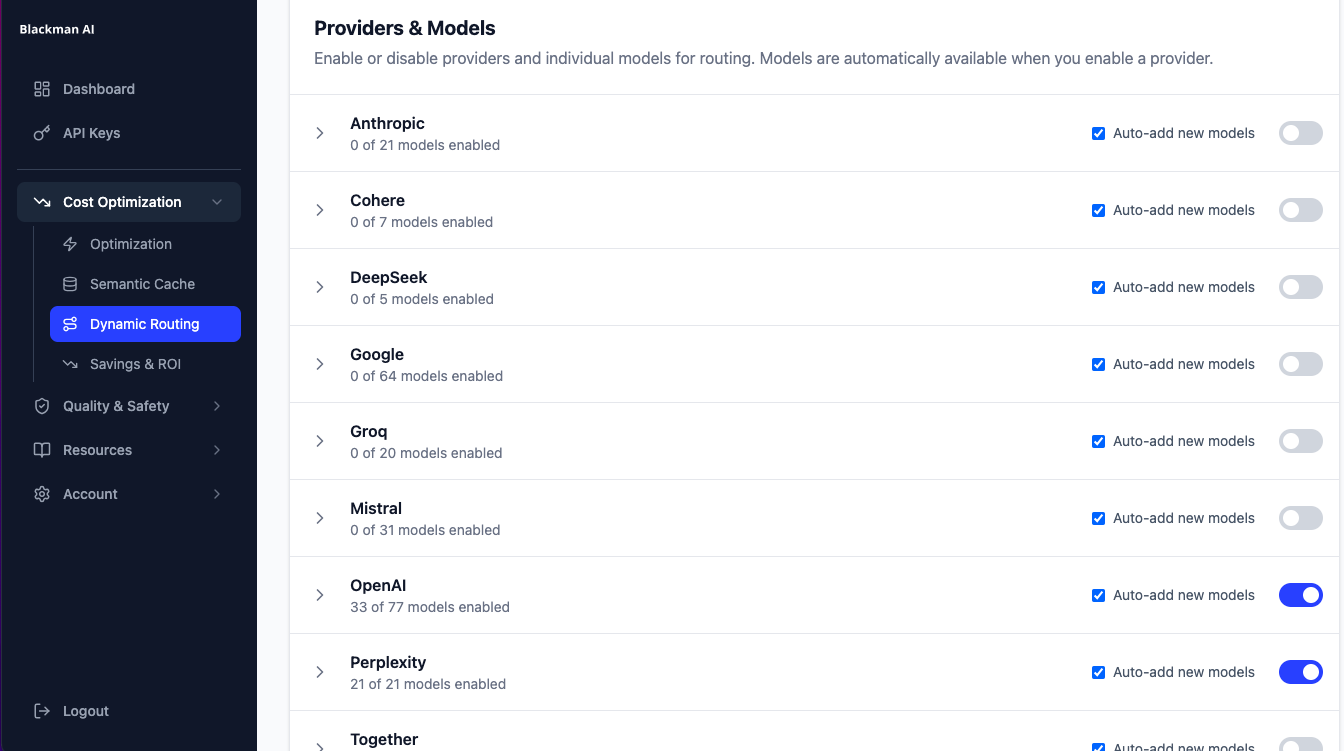The width and height of the screenshot is (1344, 751).
Task: Select the Dynamic Routing routing icon
Action: pos(69,324)
